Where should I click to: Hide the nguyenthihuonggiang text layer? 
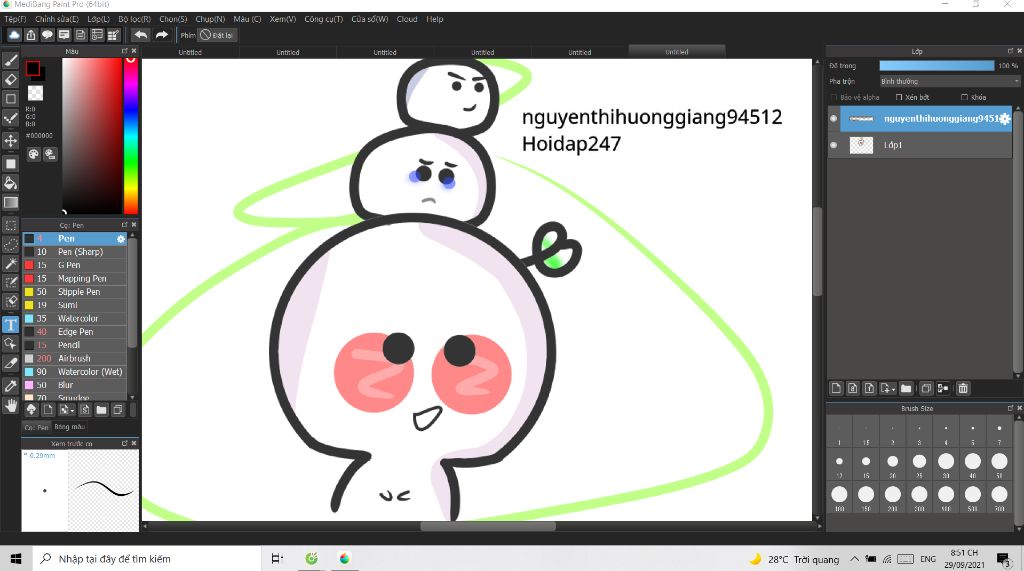(833, 119)
